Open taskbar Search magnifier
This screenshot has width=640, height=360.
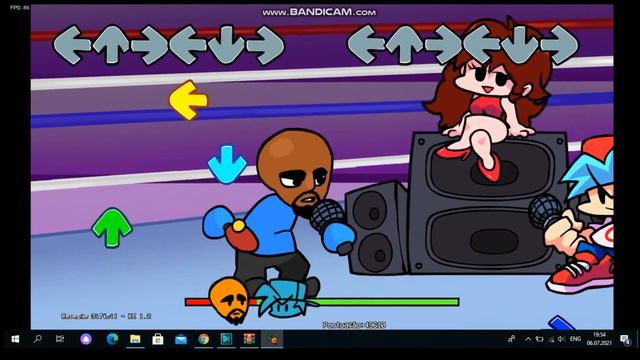point(38,339)
